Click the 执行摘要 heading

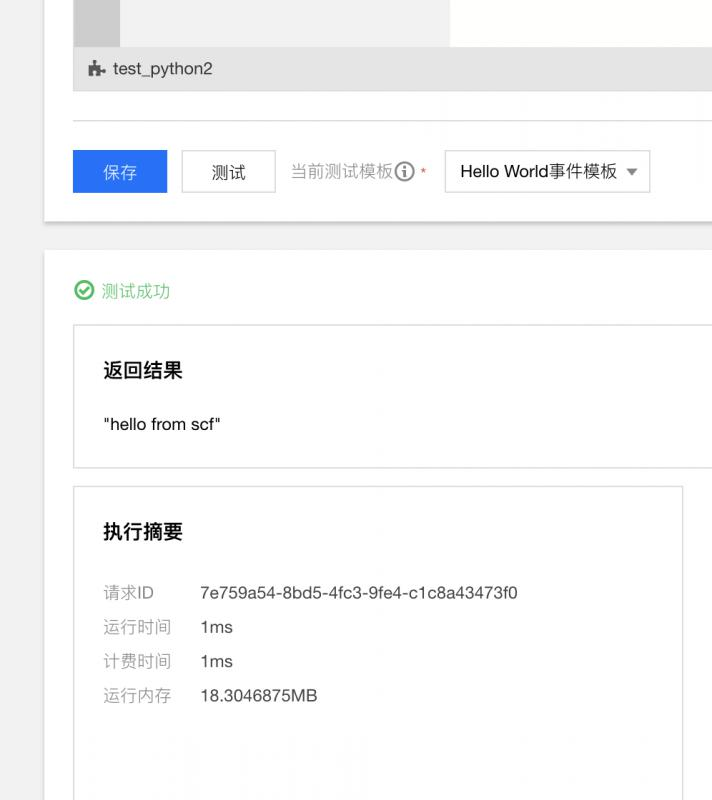143,531
